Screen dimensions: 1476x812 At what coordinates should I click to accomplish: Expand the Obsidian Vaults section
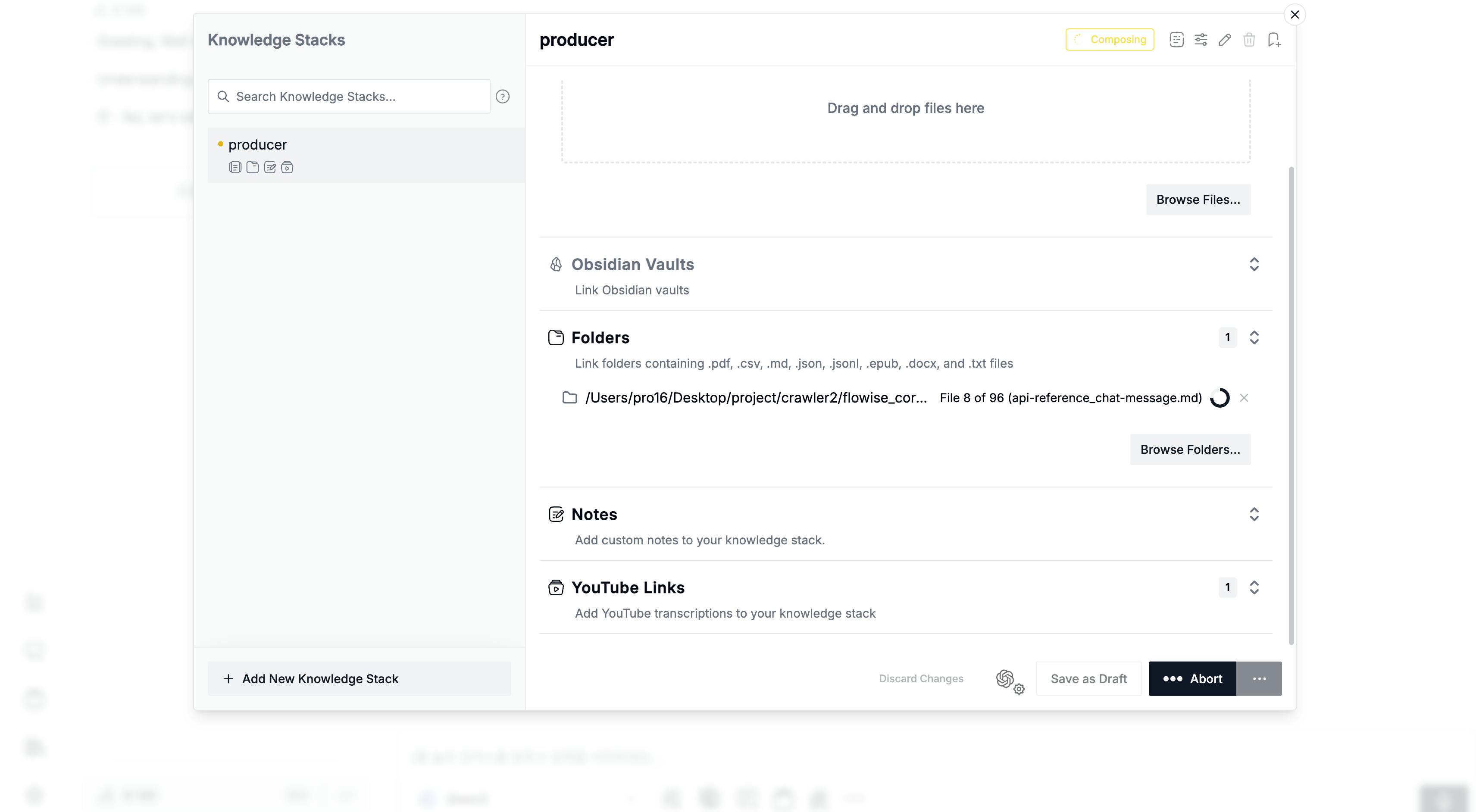1254,264
